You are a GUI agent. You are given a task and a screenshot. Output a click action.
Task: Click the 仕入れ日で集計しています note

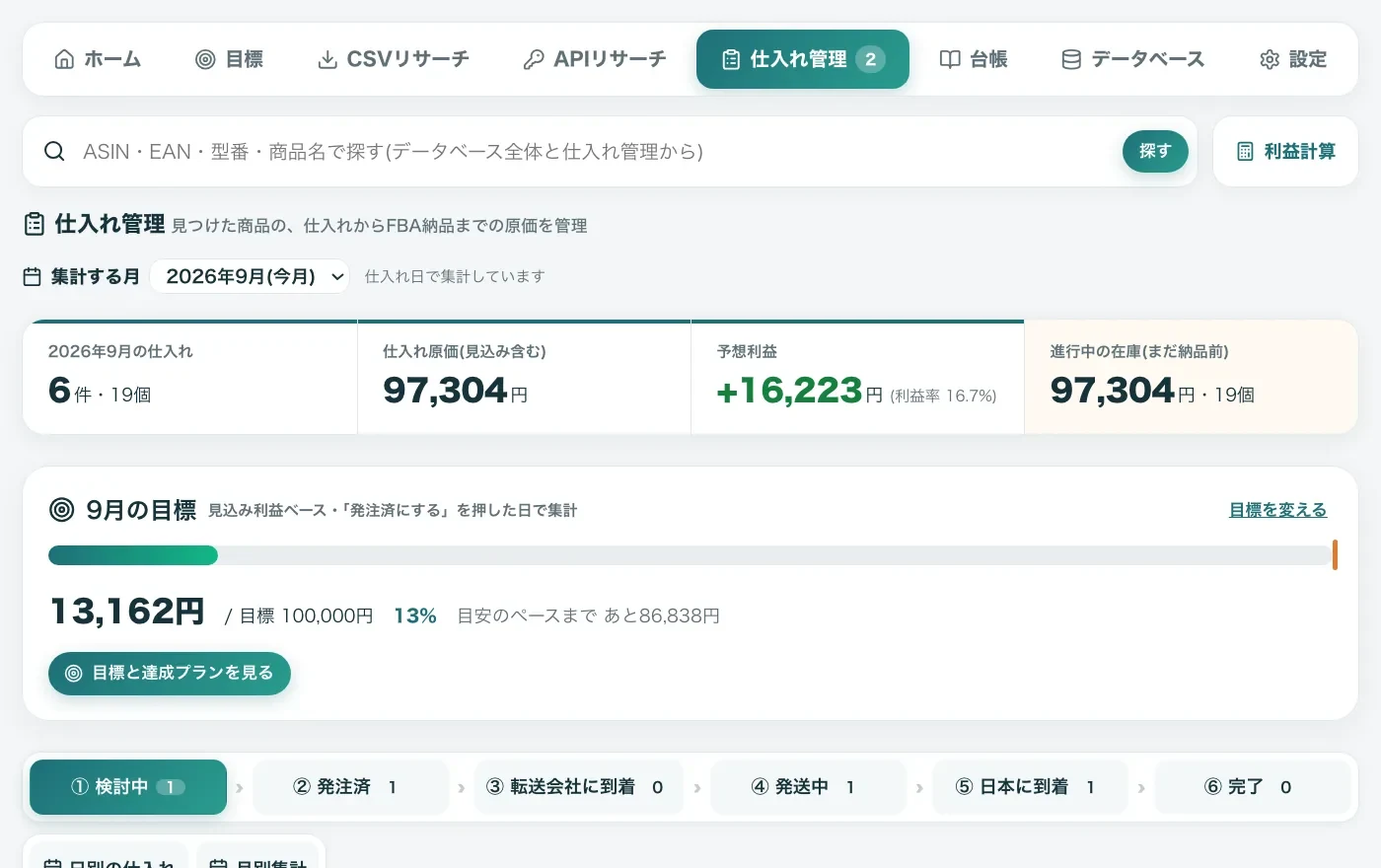(x=455, y=276)
